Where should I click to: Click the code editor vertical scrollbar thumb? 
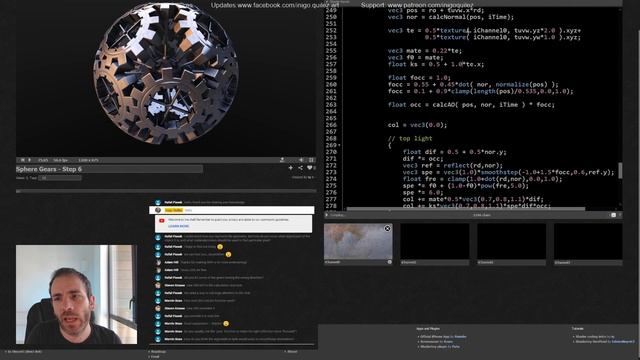(x=620, y=171)
